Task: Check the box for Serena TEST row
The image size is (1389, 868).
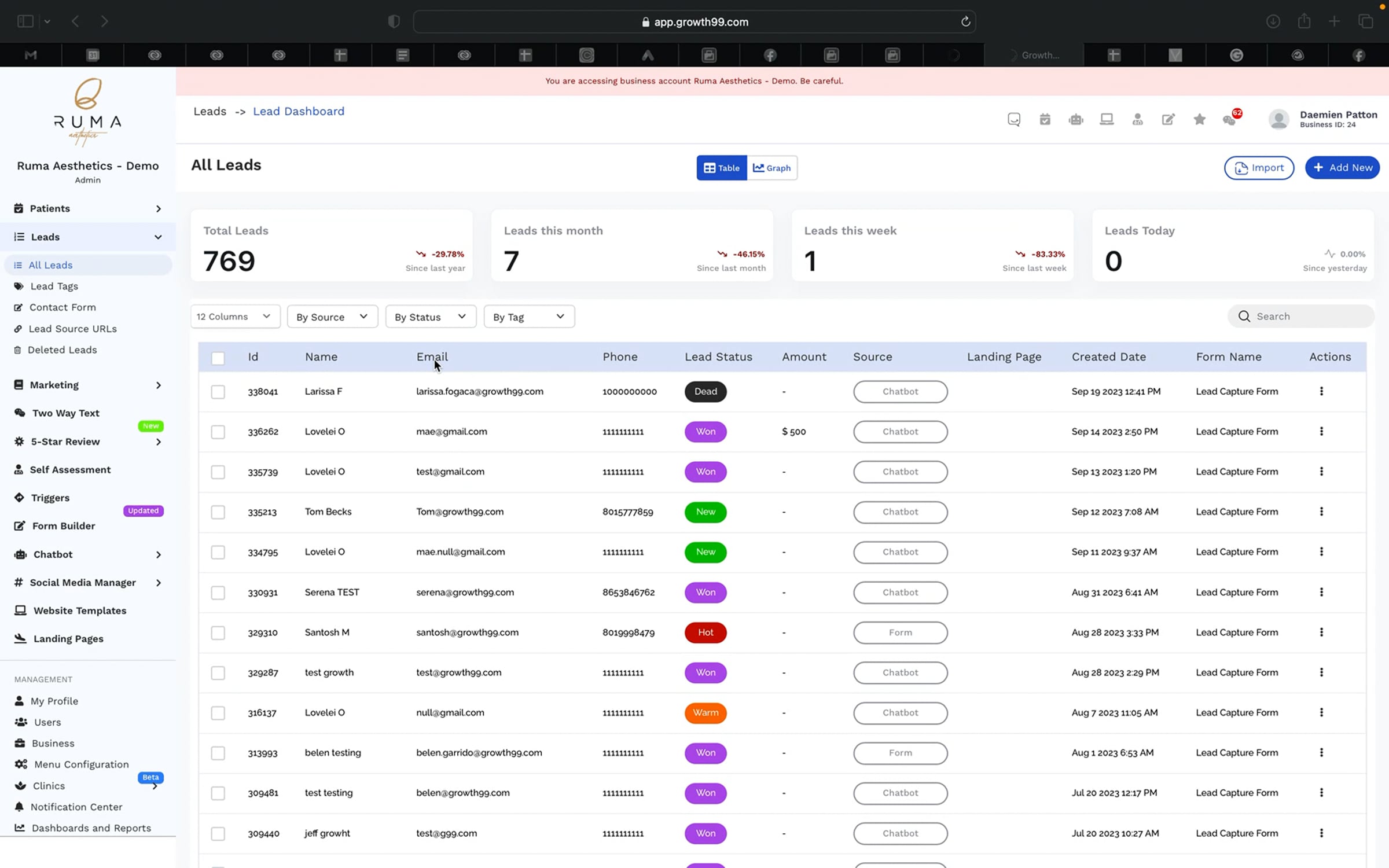Action: pyautogui.click(x=218, y=593)
